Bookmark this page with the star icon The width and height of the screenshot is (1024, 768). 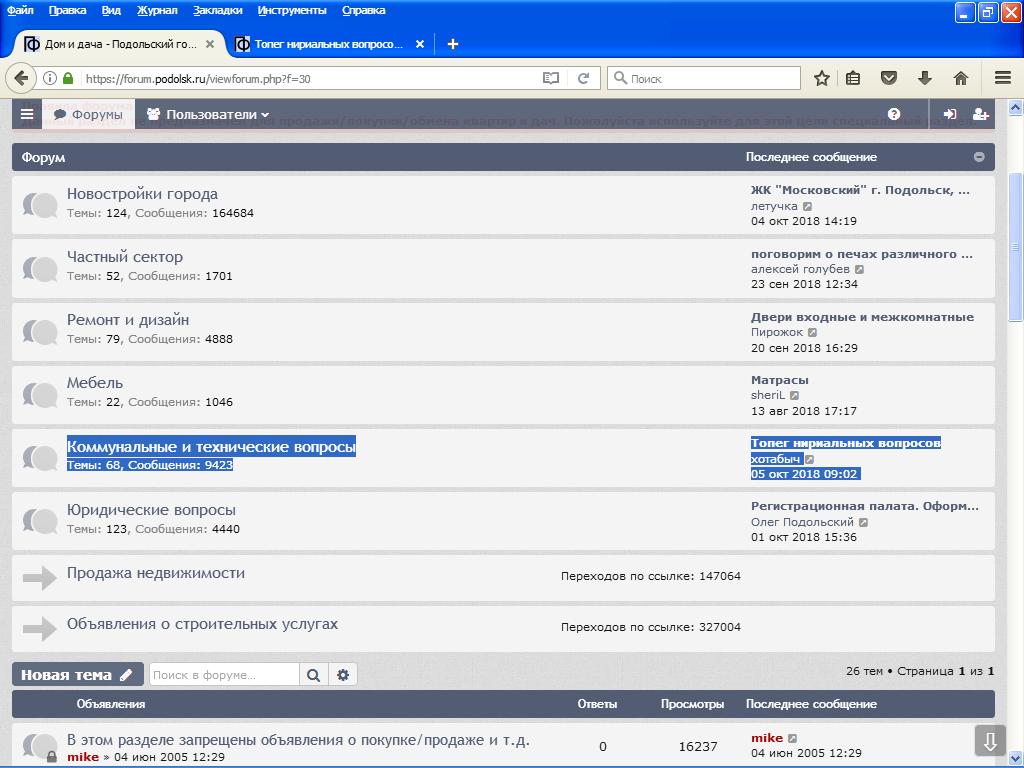pyautogui.click(x=821, y=78)
